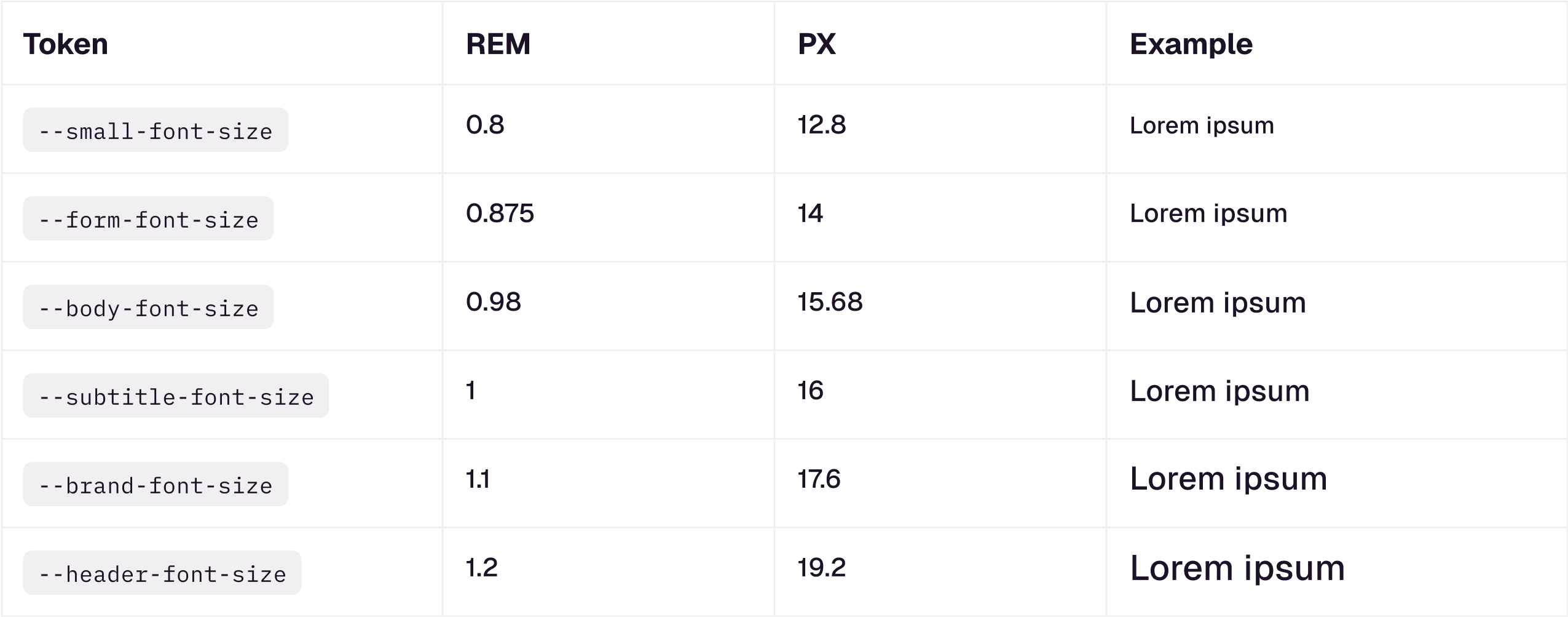1568x617 pixels.
Task: Click the 0.98 REM value
Action: pyautogui.click(x=493, y=302)
